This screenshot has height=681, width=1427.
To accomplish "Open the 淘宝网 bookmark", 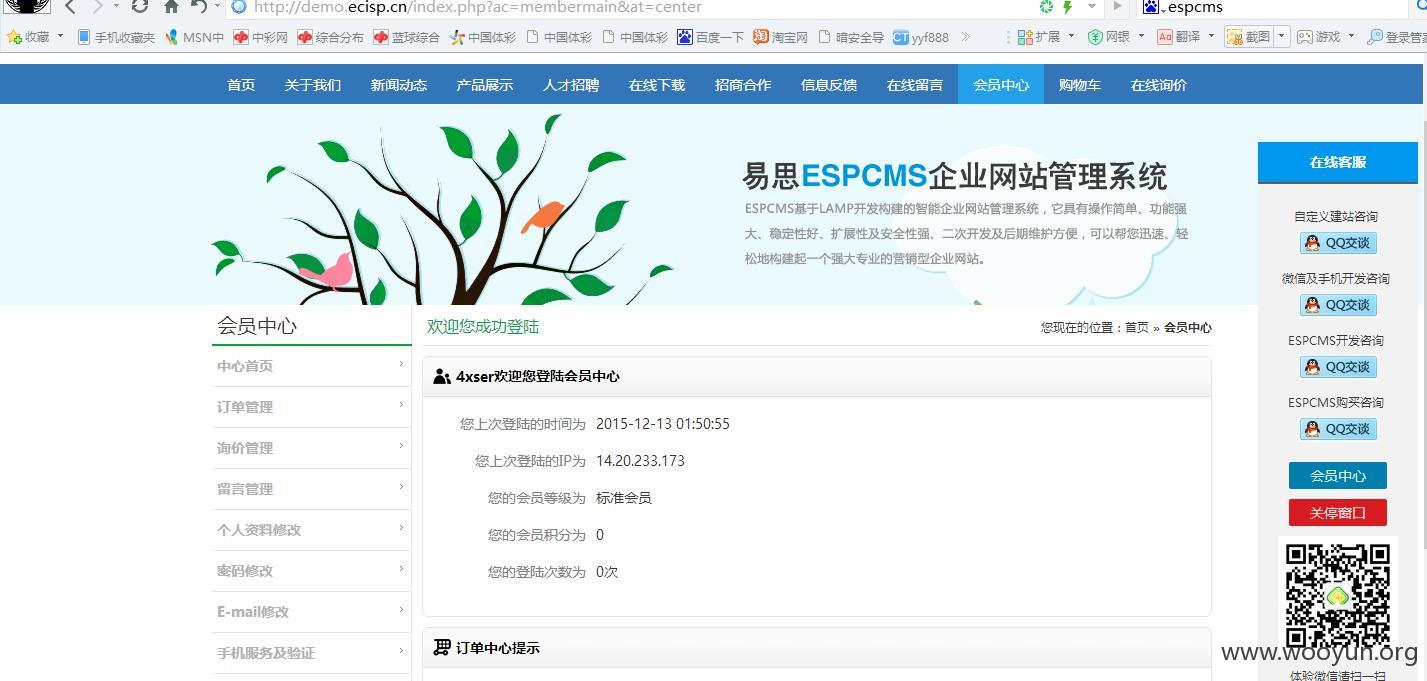I will point(780,37).
